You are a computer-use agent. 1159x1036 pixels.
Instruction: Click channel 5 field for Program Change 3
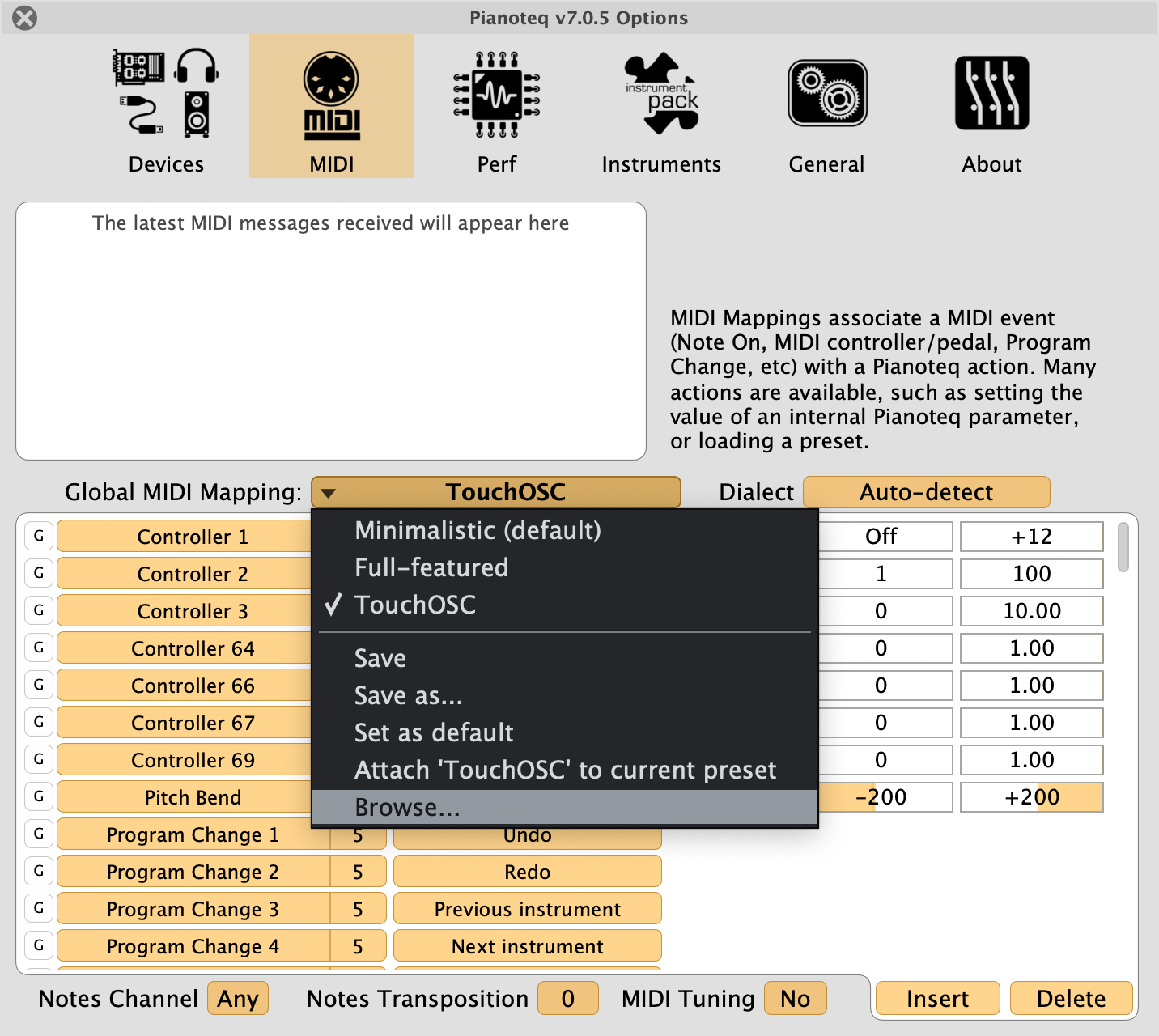tap(358, 909)
